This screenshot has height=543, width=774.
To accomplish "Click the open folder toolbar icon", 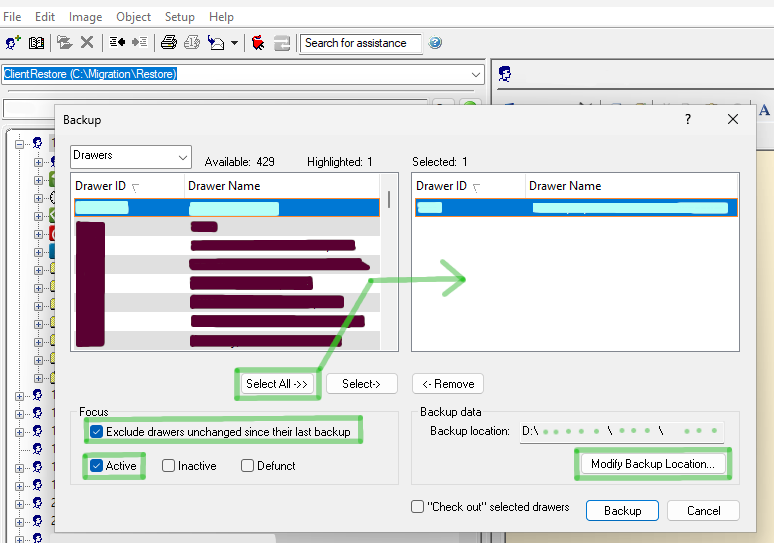I will pyautogui.click(x=64, y=42).
